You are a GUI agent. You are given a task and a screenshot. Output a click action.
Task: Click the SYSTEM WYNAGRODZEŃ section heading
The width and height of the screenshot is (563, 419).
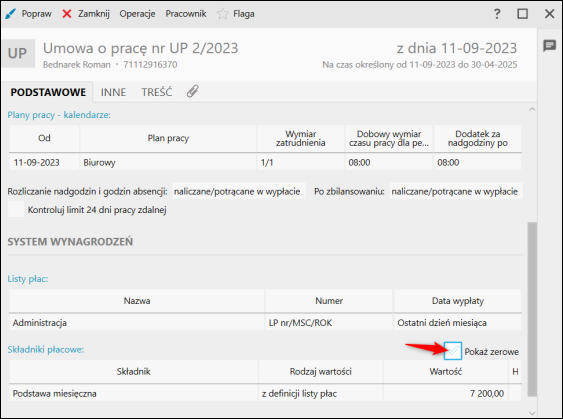pos(70,242)
